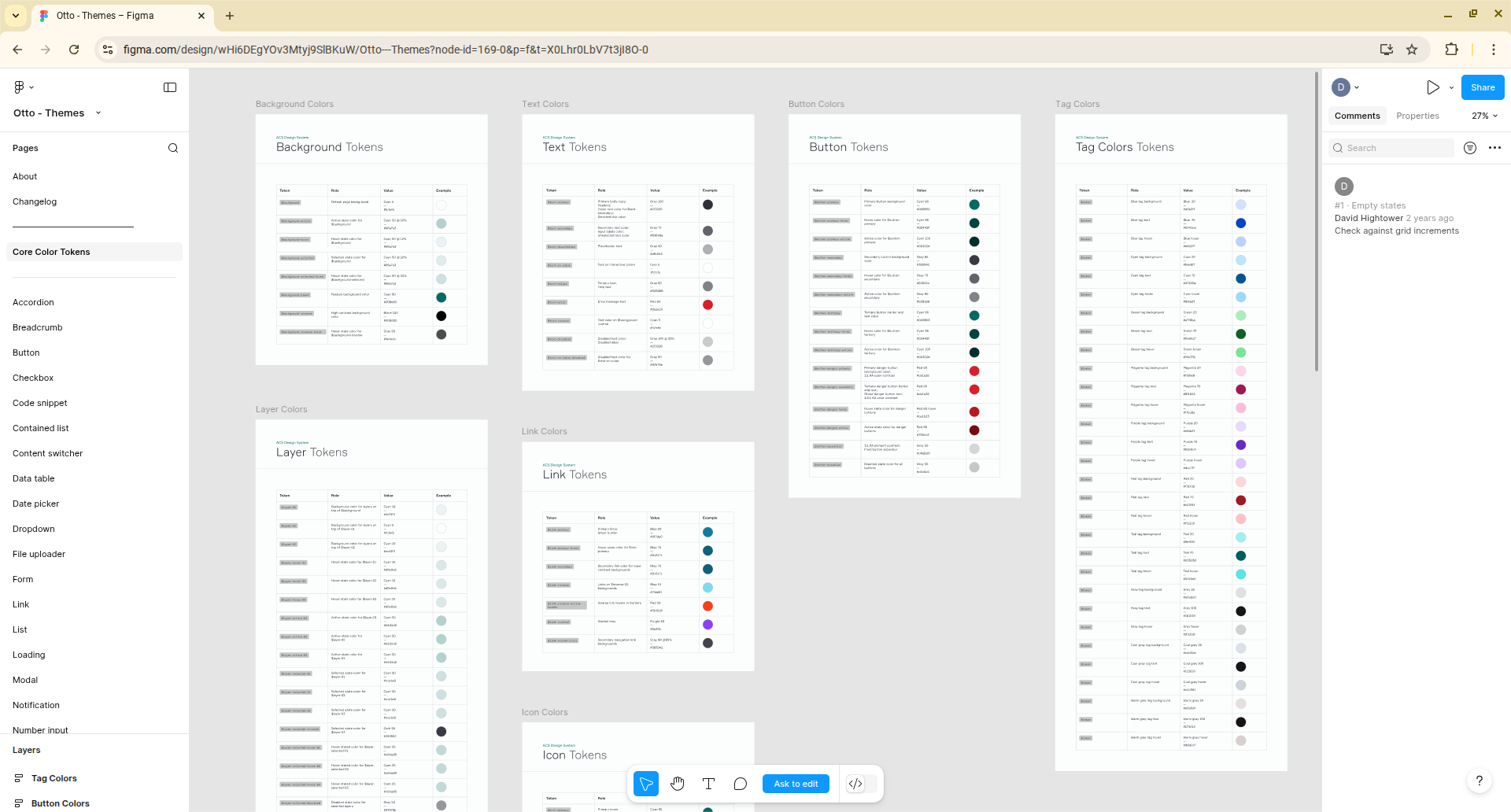Select the Comment tool
Screen dimensions: 1511x812
pos(740,784)
